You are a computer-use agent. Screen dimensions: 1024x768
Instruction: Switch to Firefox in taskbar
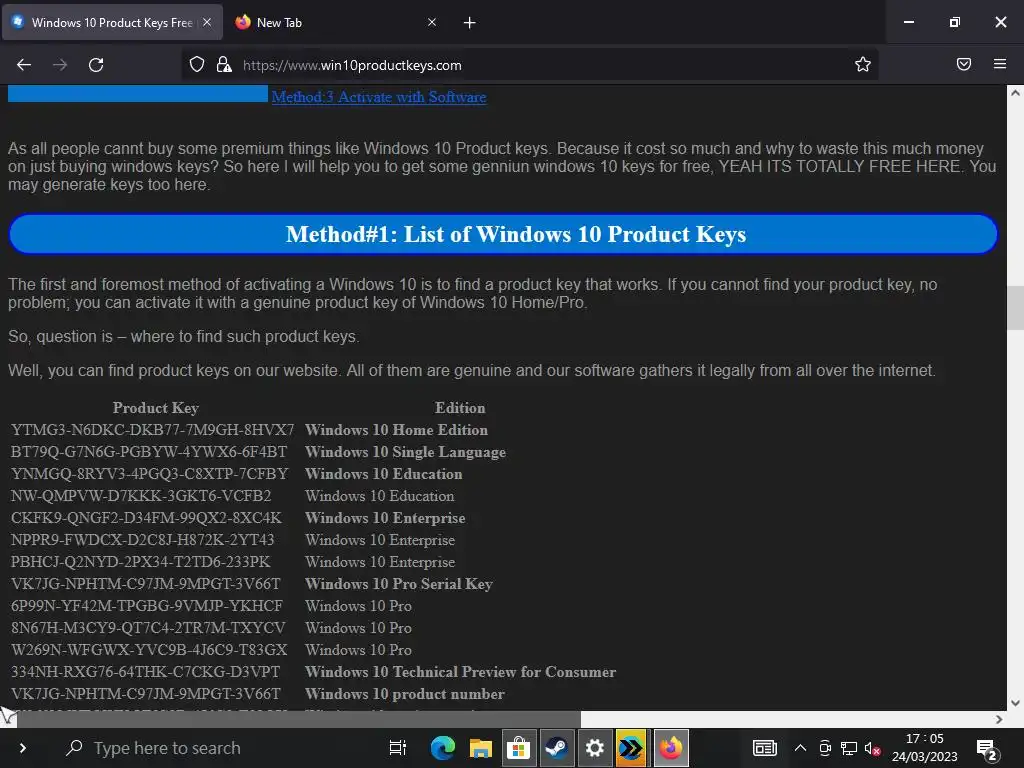(x=670, y=748)
